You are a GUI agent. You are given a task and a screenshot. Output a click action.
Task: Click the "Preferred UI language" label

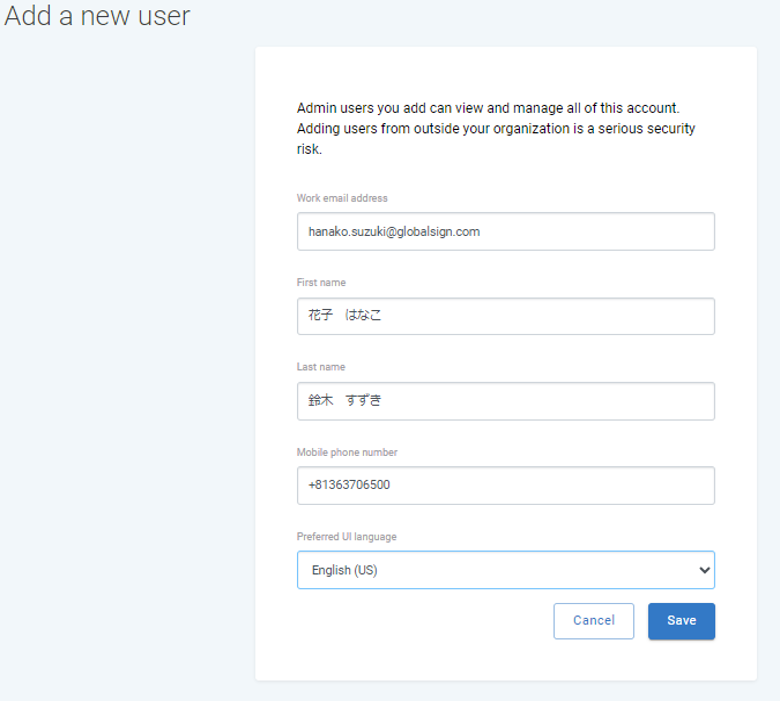point(346,537)
